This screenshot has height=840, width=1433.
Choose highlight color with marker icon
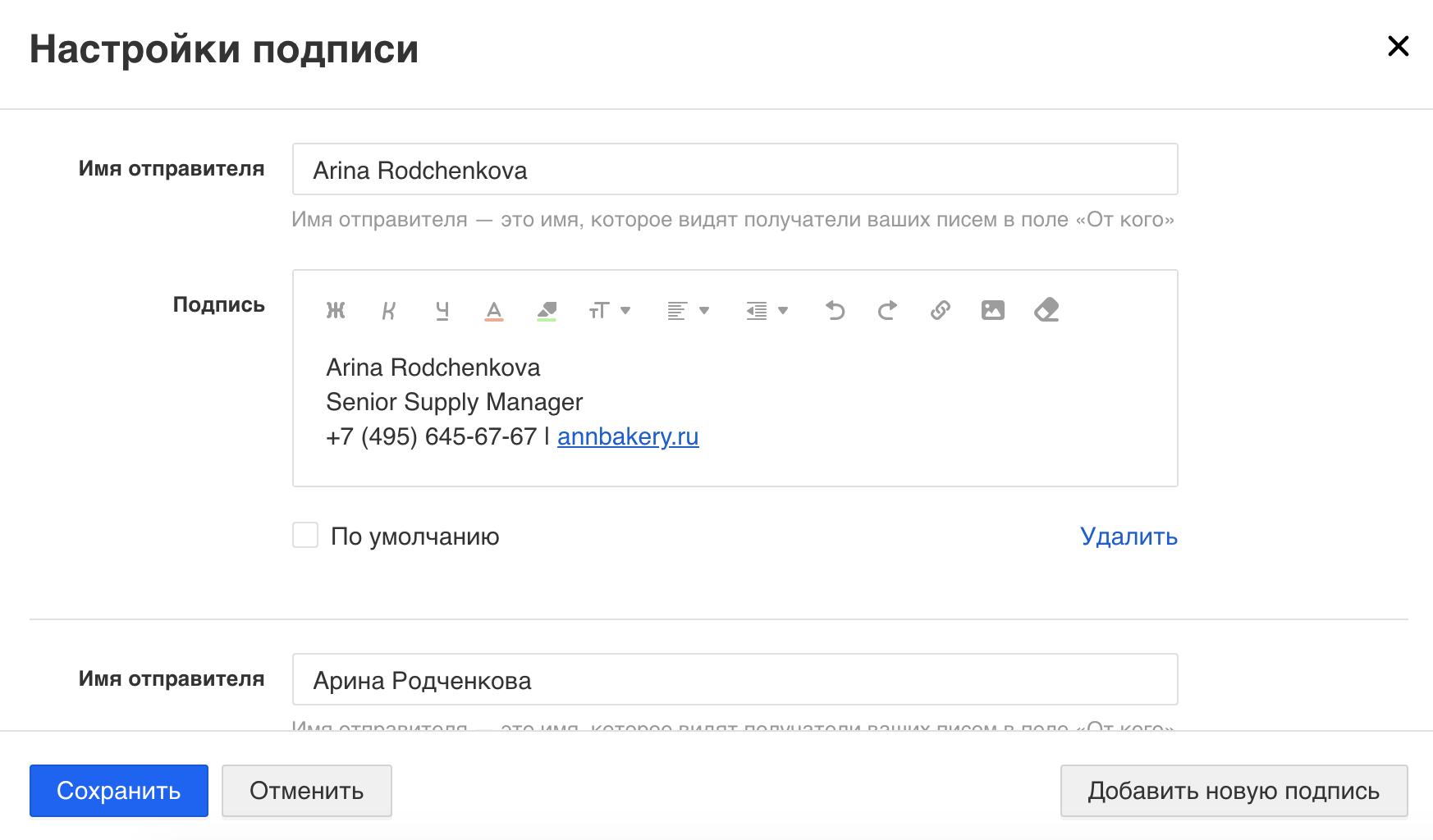tap(547, 310)
